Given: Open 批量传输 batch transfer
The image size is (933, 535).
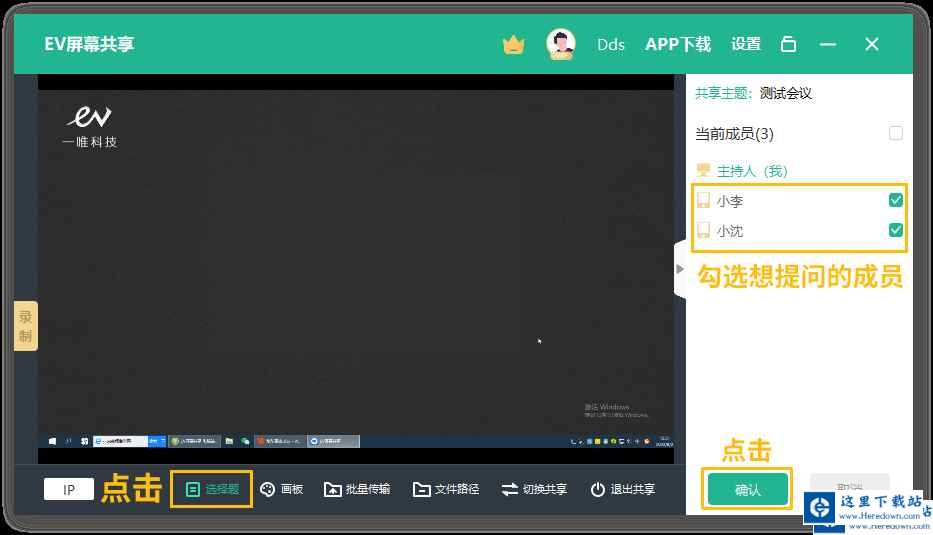Looking at the screenshot, I should point(357,489).
